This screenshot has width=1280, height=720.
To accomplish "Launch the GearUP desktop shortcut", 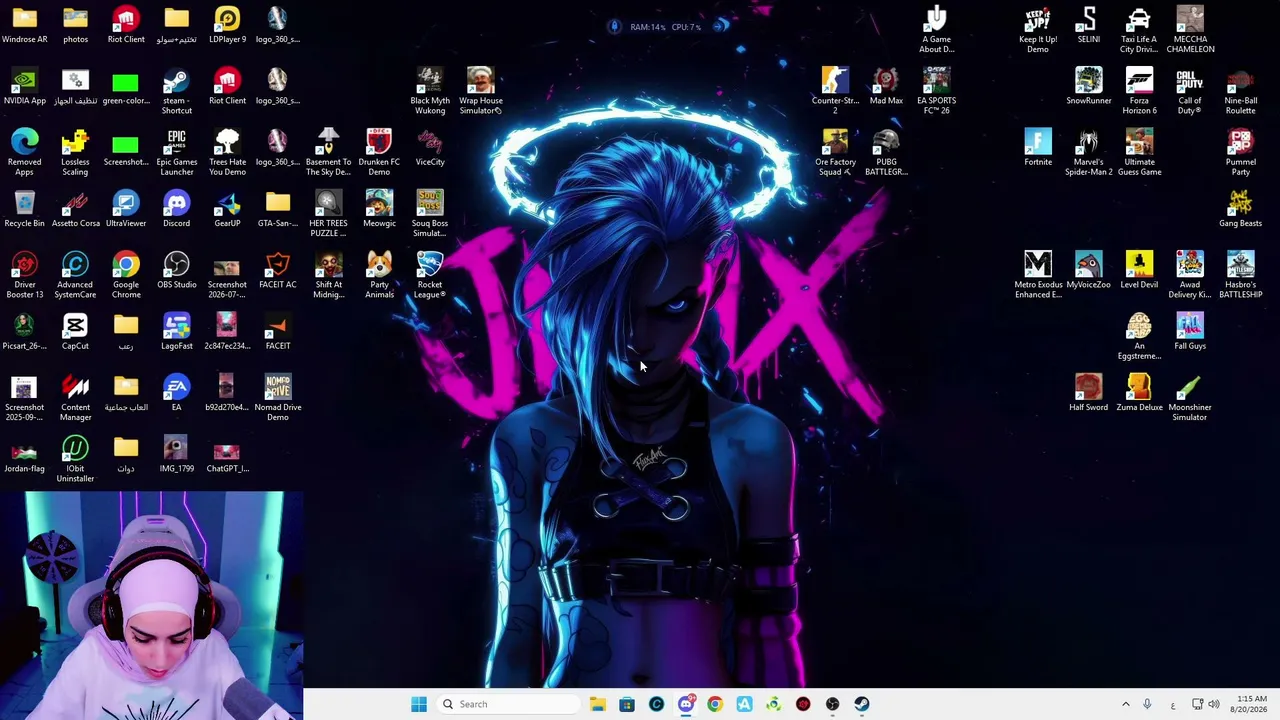I will click(227, 209).
